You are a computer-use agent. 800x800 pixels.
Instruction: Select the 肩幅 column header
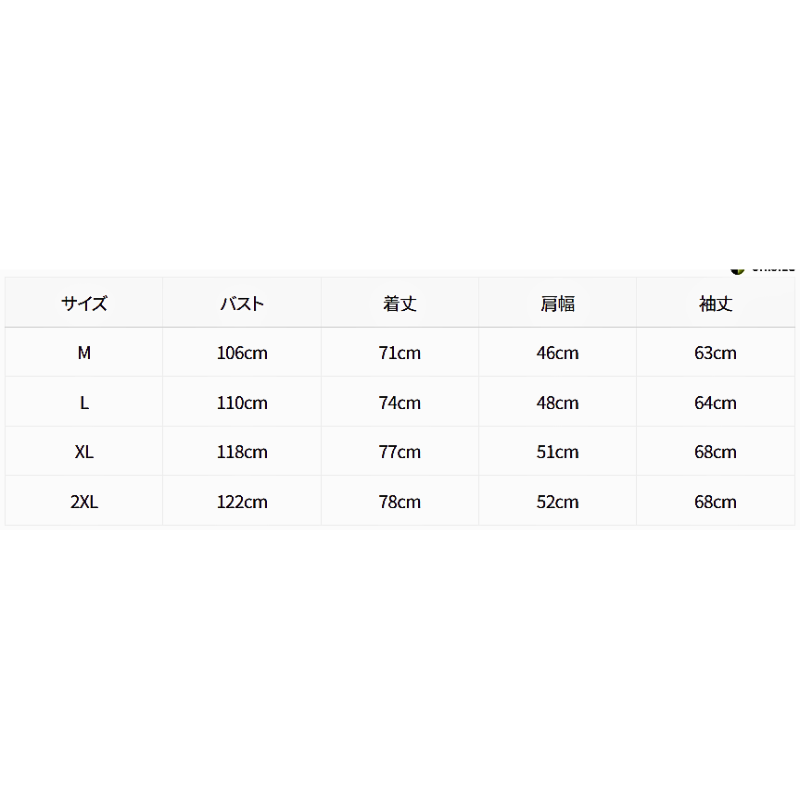558,304
